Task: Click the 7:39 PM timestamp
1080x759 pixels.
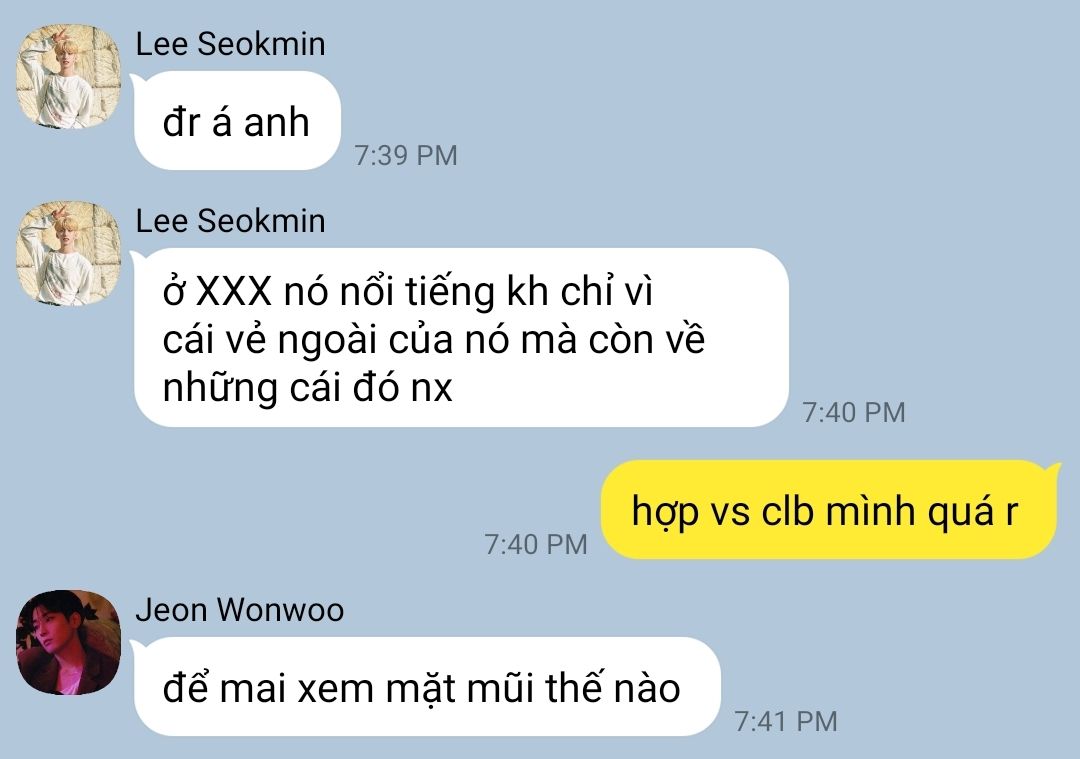Action: tap(405, 155)
